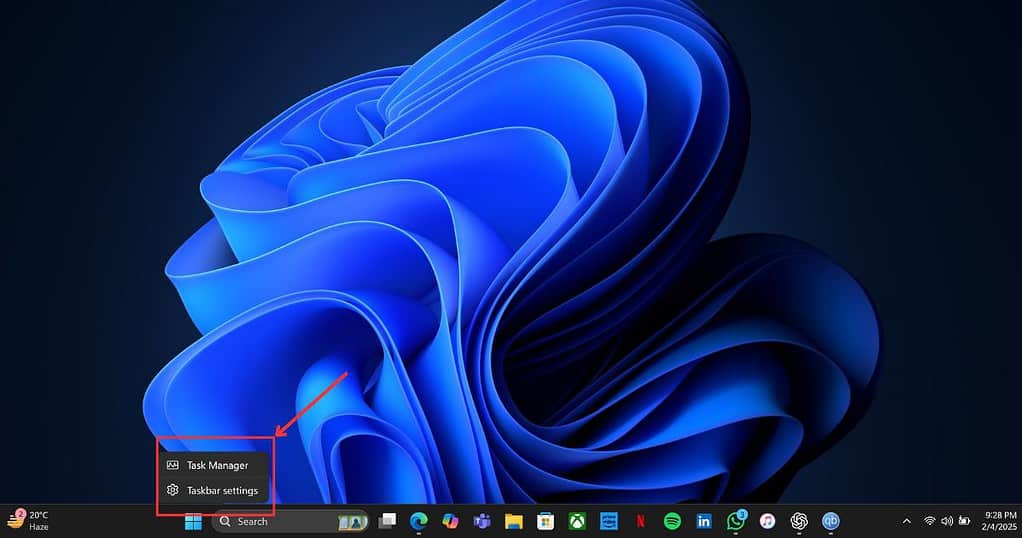This screenshot has height=538, width=1022.
Task: Open Microsoft Teams from the taskbar
Action: click(482, 521)
